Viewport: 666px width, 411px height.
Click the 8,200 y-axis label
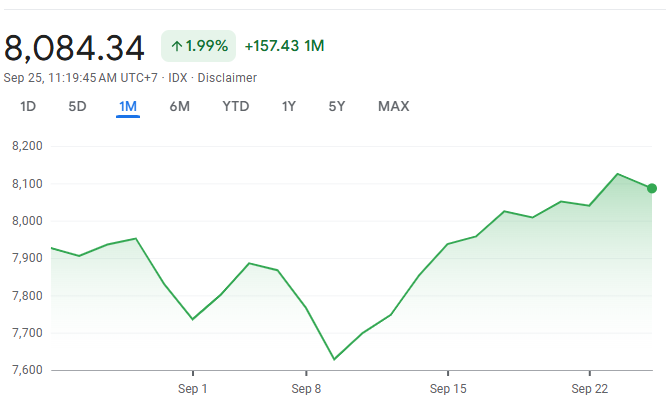pos(25,146)
